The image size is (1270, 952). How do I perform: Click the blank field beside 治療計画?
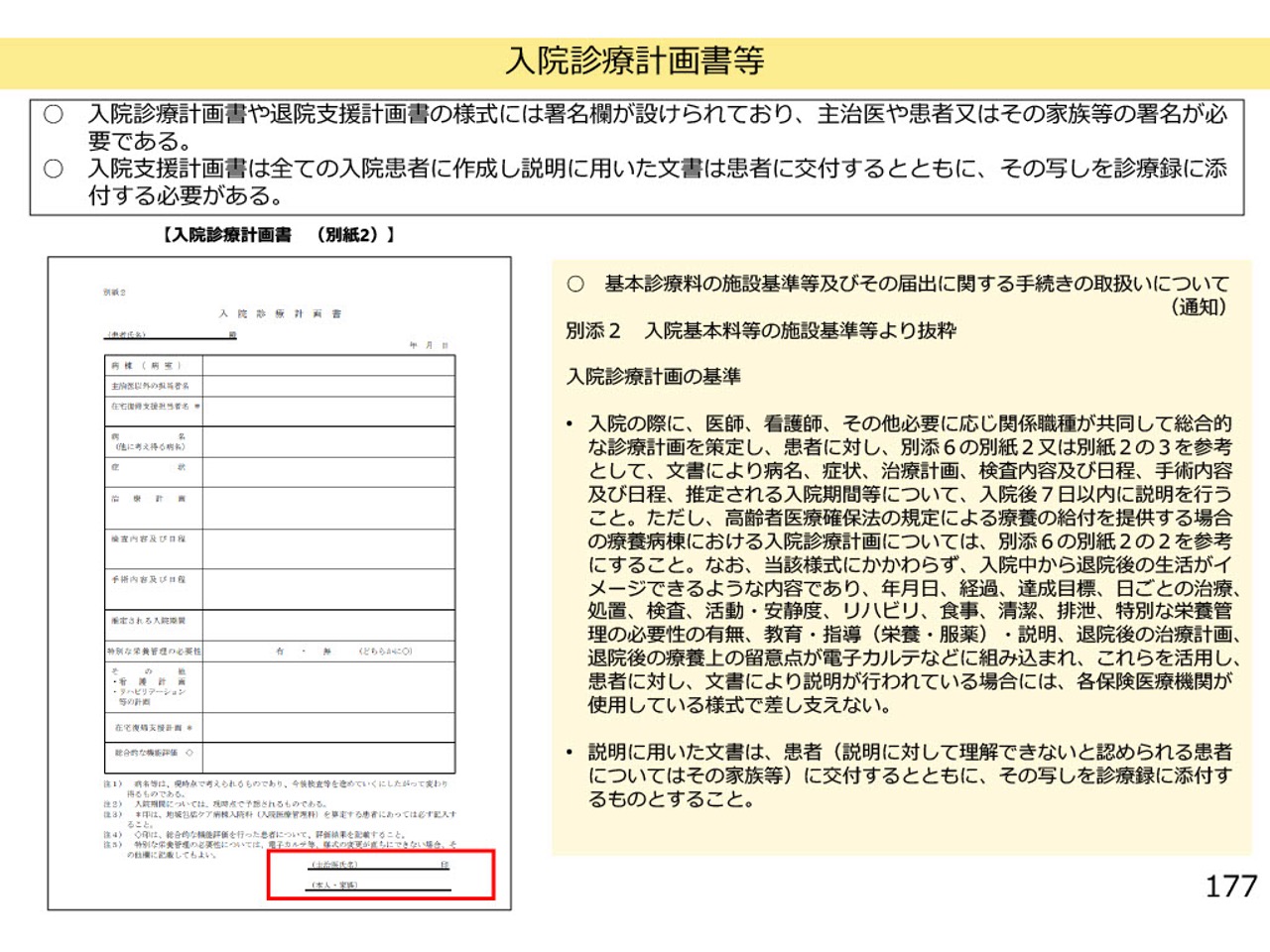327,507
